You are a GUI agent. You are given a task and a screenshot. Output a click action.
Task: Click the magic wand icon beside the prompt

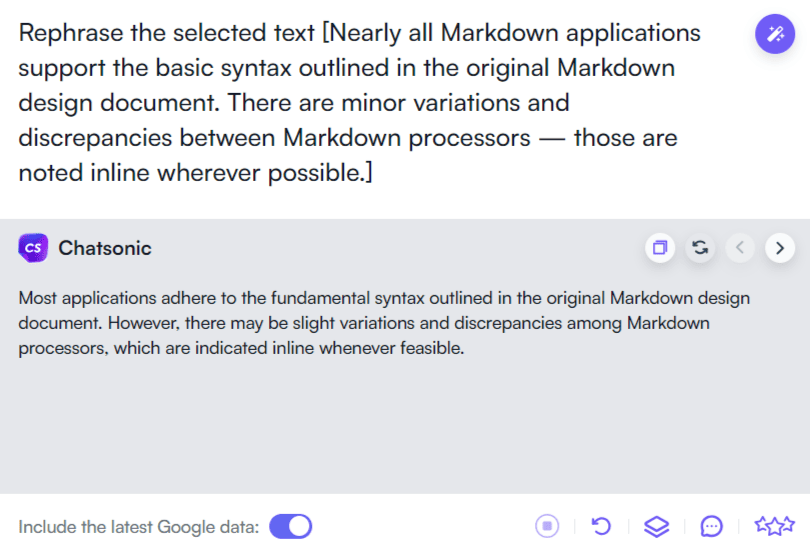click(x=774, y=34)
